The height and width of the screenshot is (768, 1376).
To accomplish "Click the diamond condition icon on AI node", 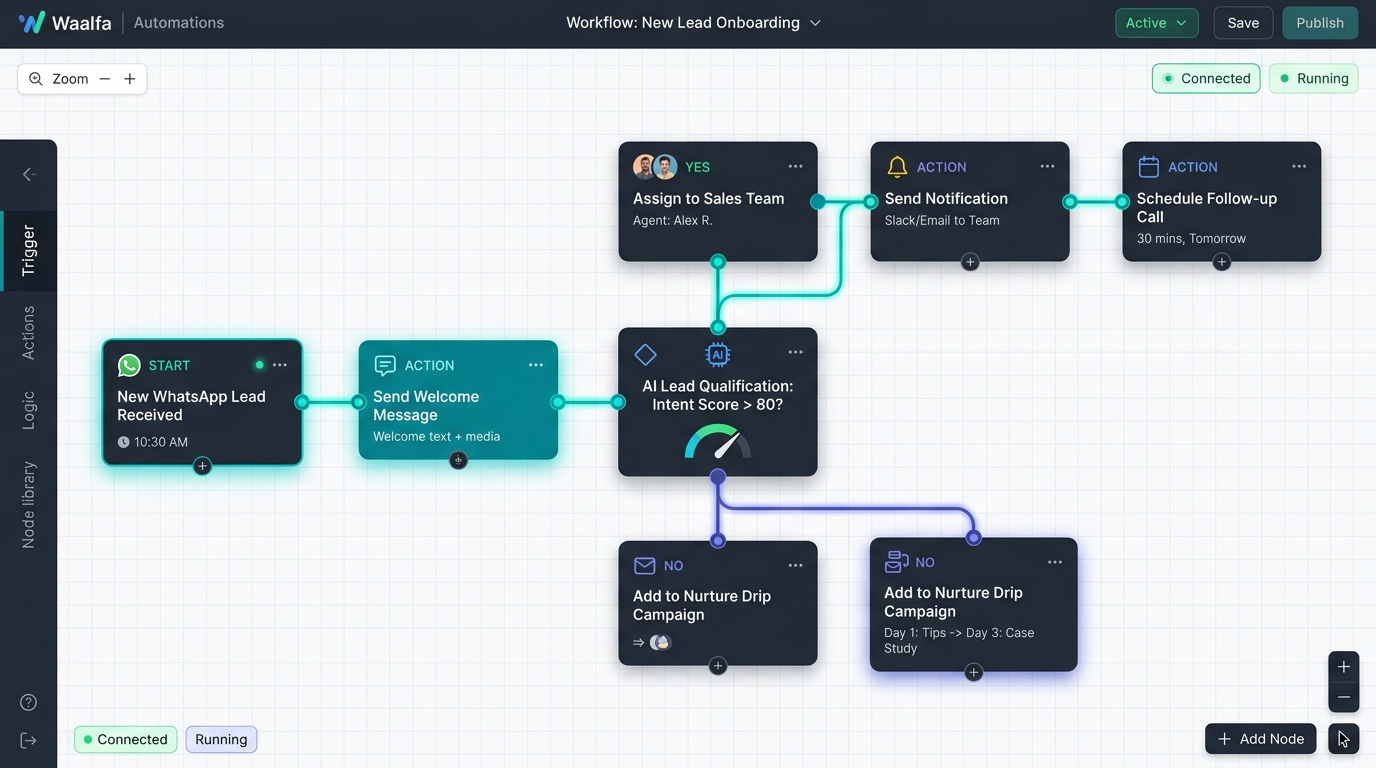I will click(645, 354).
